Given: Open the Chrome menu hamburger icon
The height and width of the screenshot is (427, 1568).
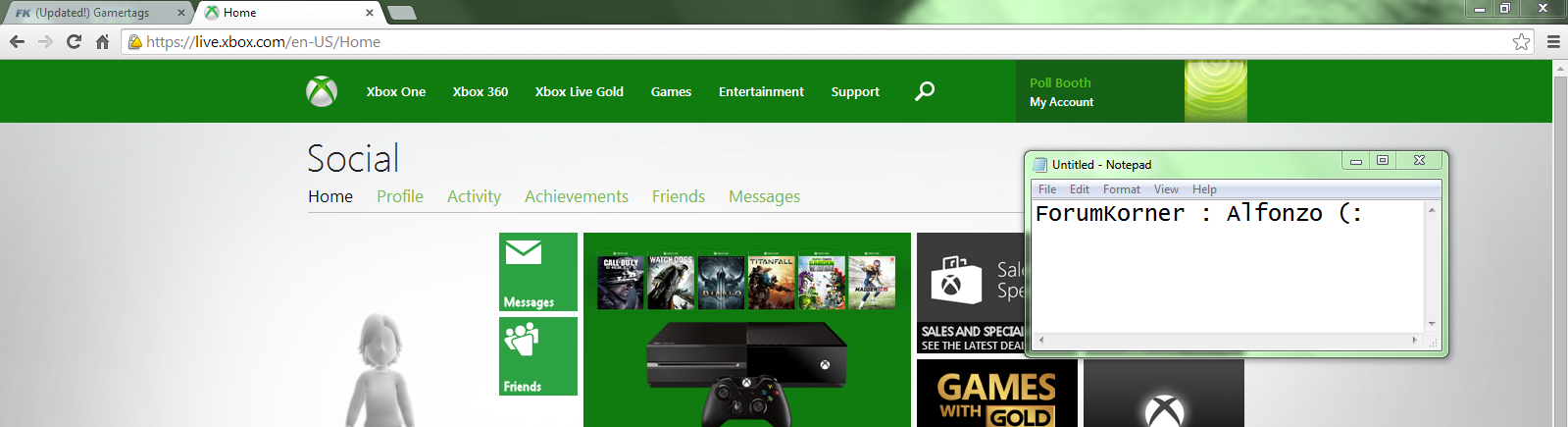Looking at the screenshot, I should (x=1553, y=41).
